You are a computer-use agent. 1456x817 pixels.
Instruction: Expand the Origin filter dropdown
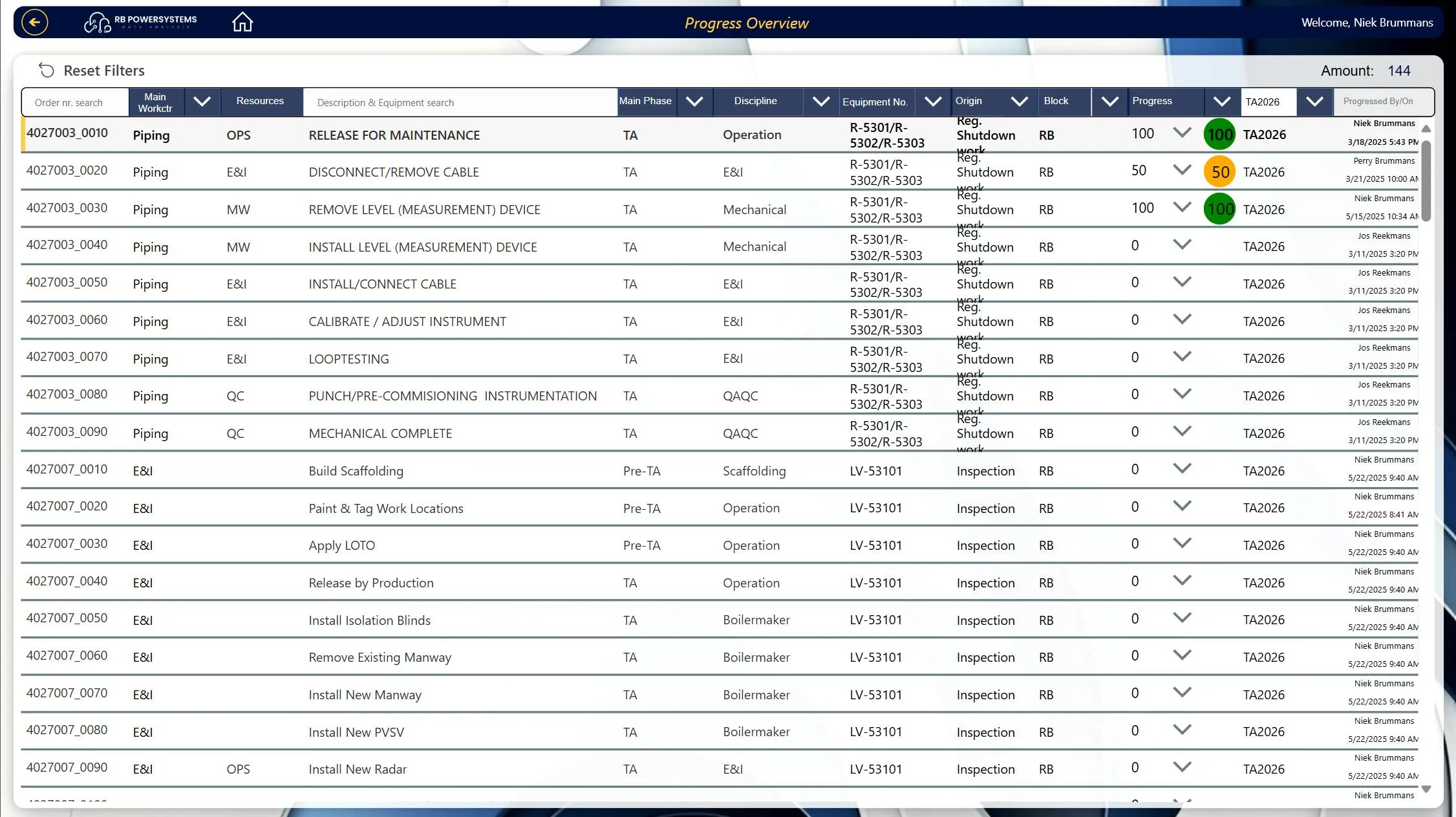tap(1020, 102)
